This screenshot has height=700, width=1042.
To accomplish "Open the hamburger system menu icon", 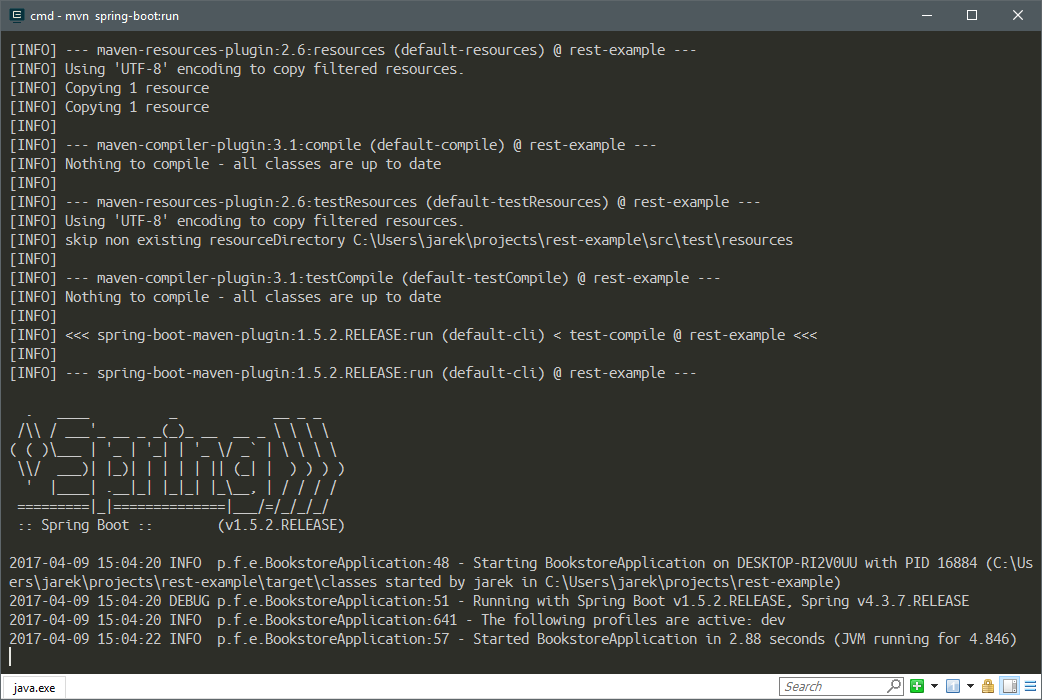I will click(1031, 686).
